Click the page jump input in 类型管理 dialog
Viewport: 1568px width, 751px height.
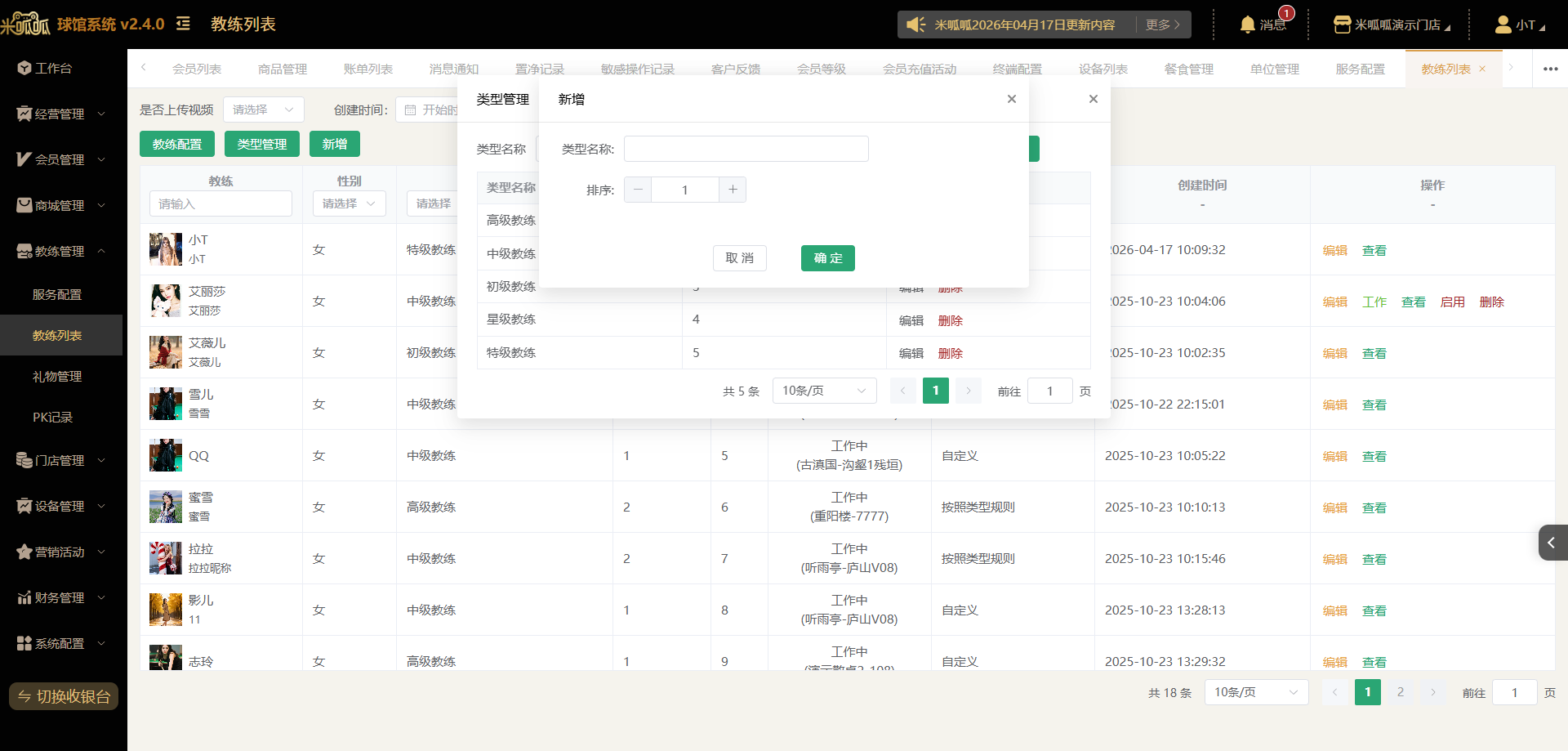[x=1050, y=391]
